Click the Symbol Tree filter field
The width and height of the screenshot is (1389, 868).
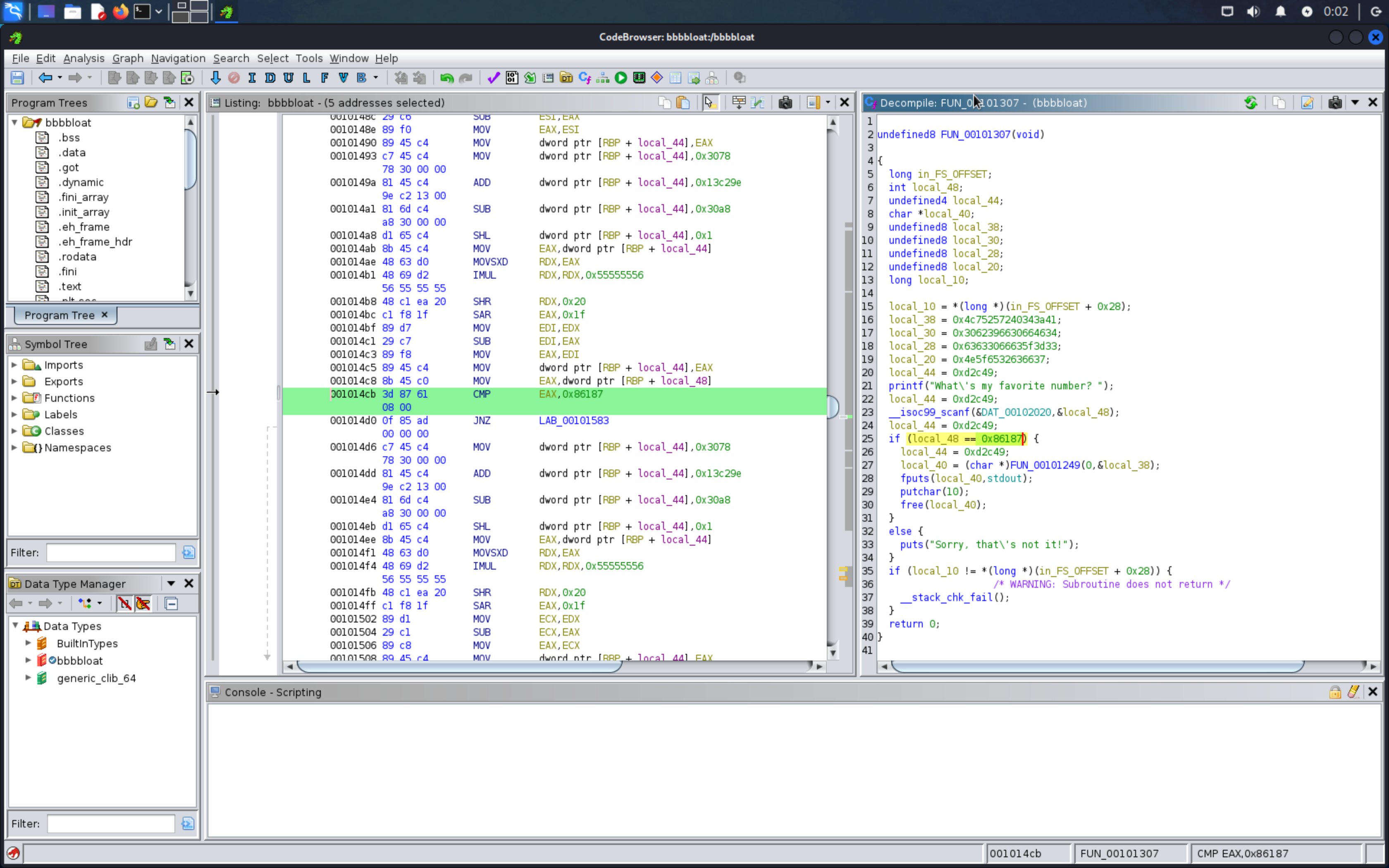click(x=111, y=552)
